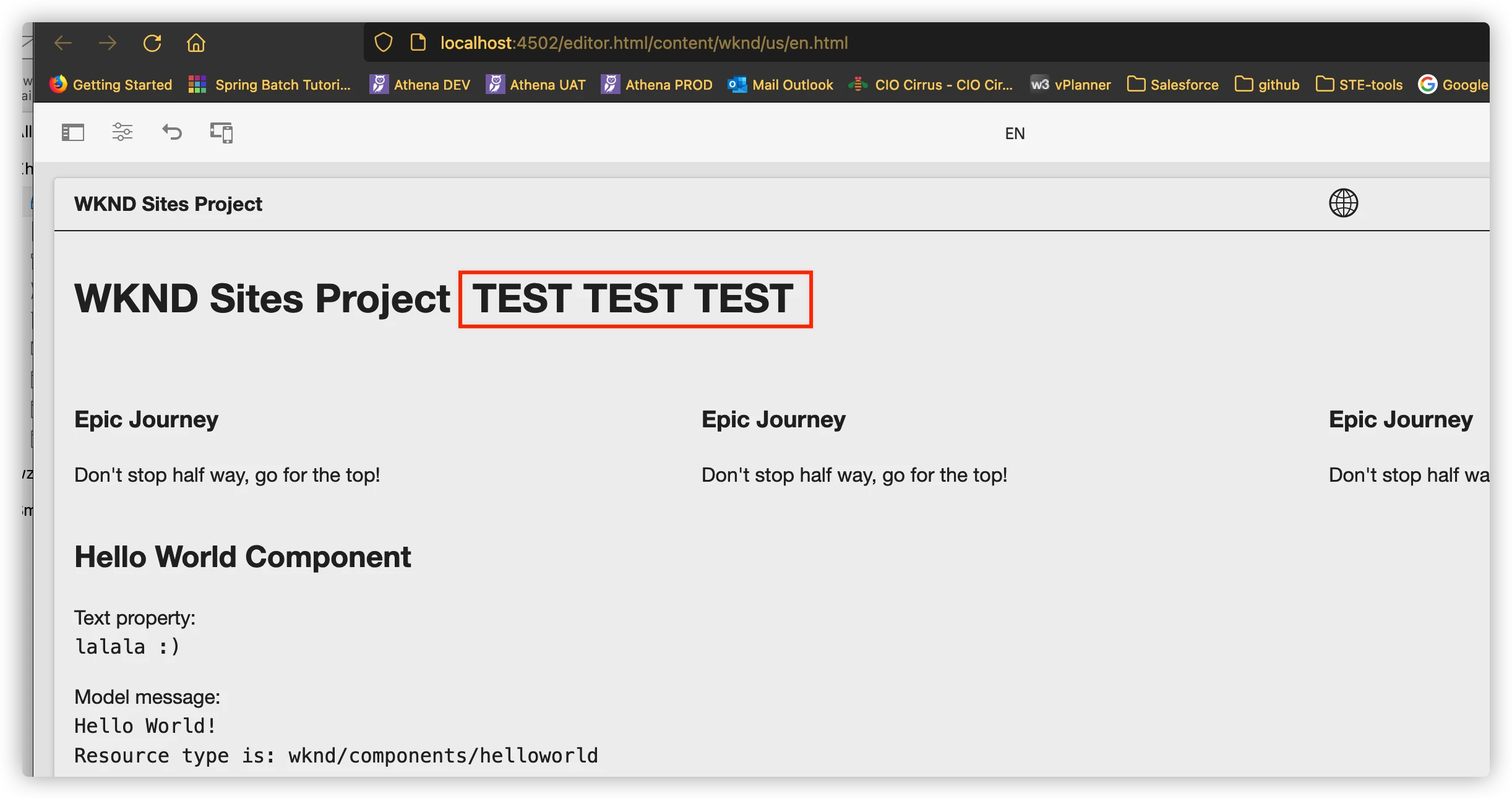Open the Athena DEV bookmark
Viewport: 1512px width, 799px height.
coord(420,85)
